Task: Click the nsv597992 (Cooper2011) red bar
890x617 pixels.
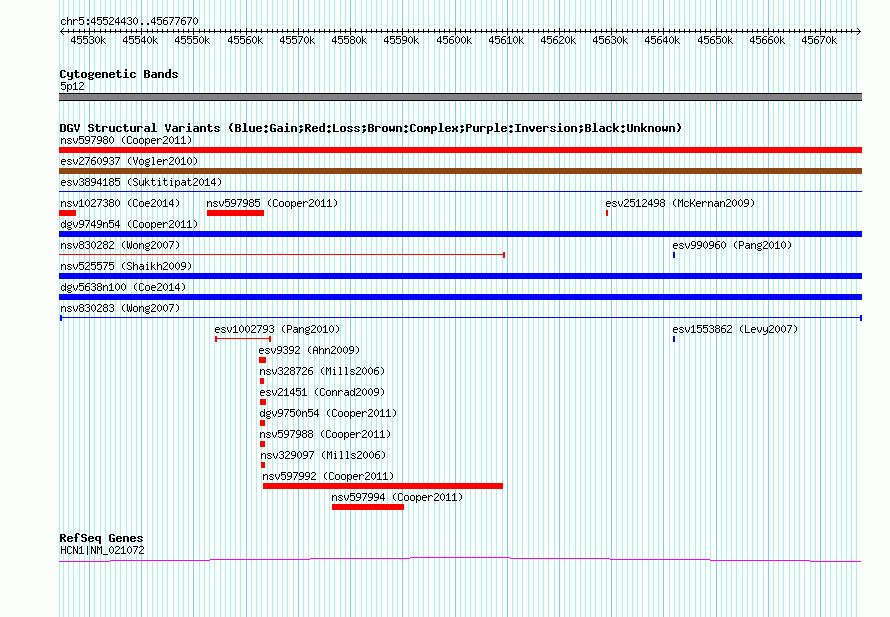Action: pyautogui.click(x=383, y=486)
